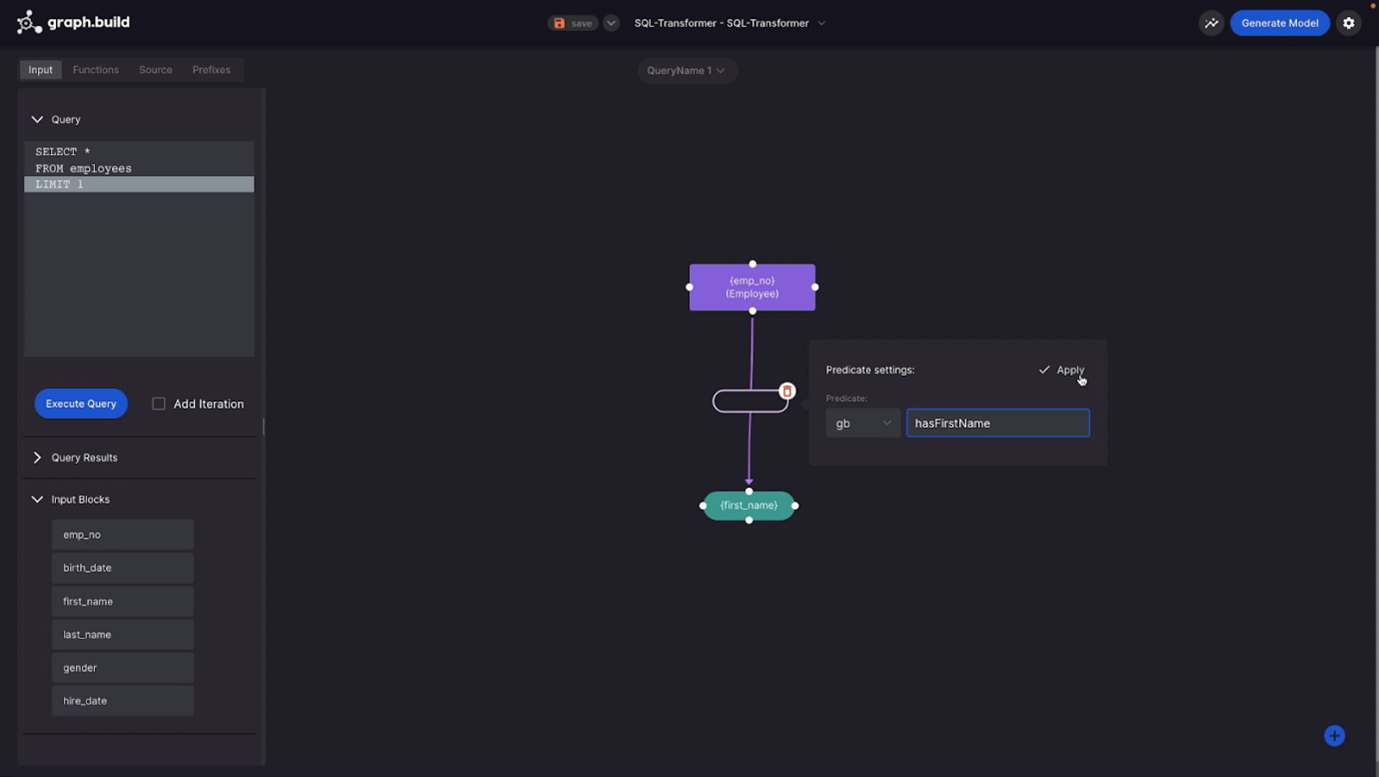Select the first_name green node

(x=748, y=505)
